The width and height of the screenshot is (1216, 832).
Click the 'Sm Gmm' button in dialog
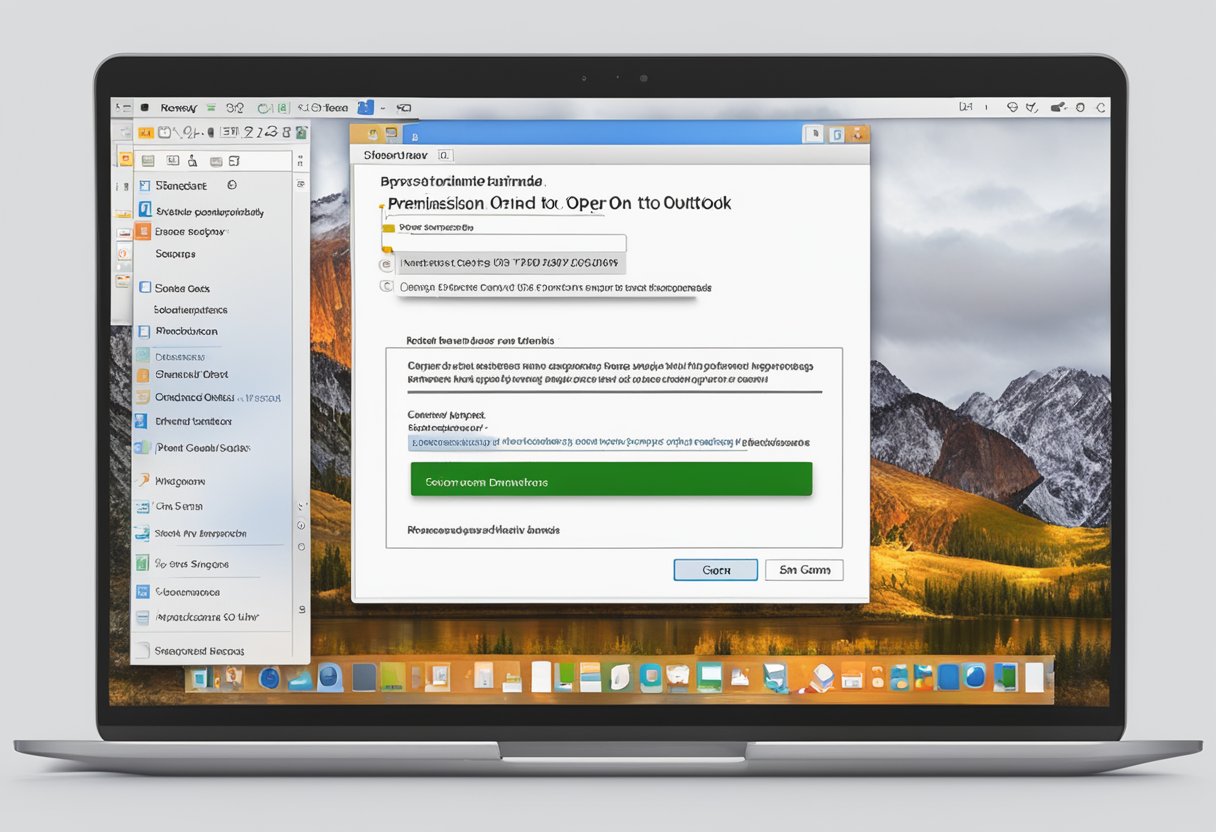803,570
